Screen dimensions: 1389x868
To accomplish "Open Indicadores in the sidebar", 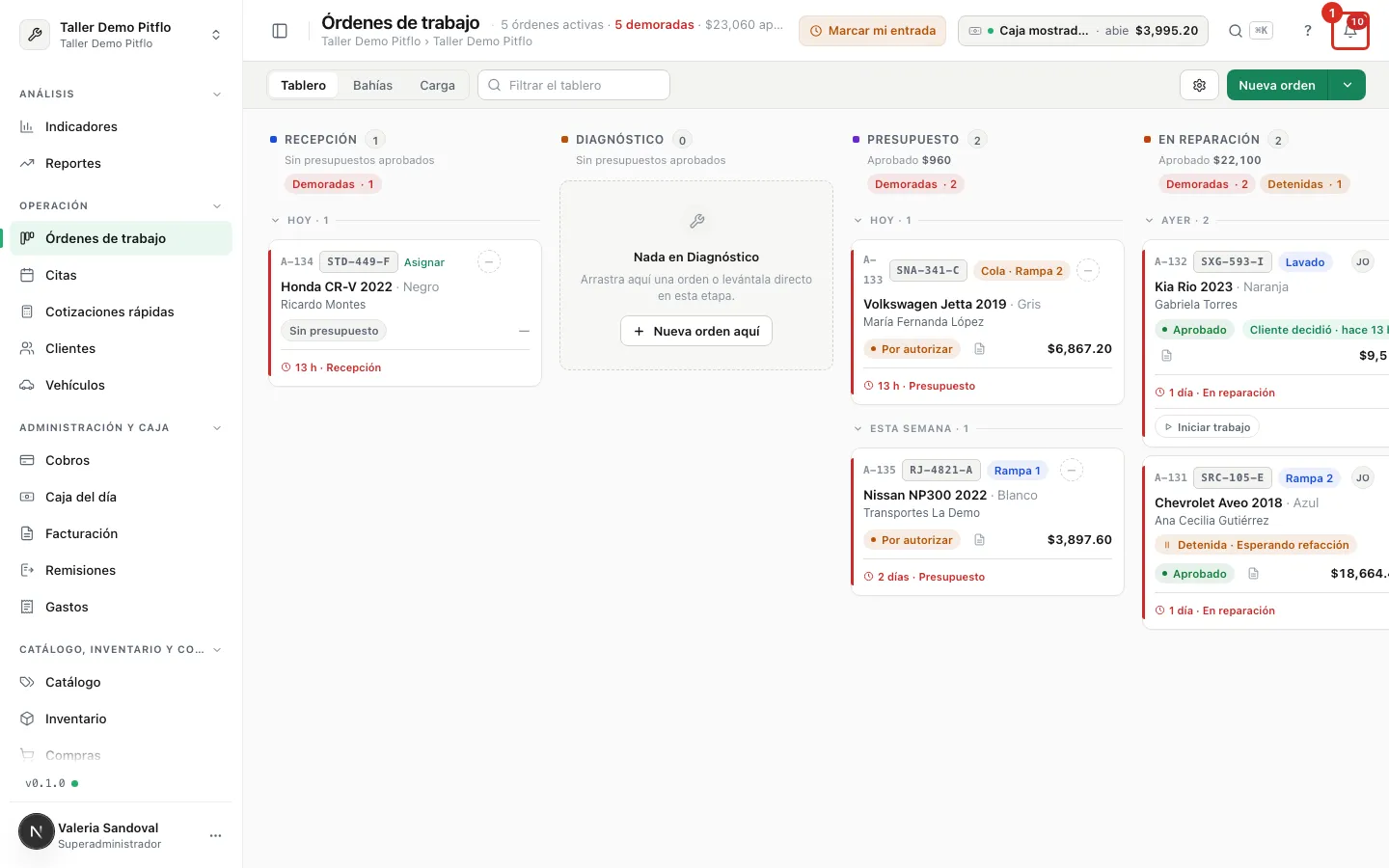I will [121, 126].
